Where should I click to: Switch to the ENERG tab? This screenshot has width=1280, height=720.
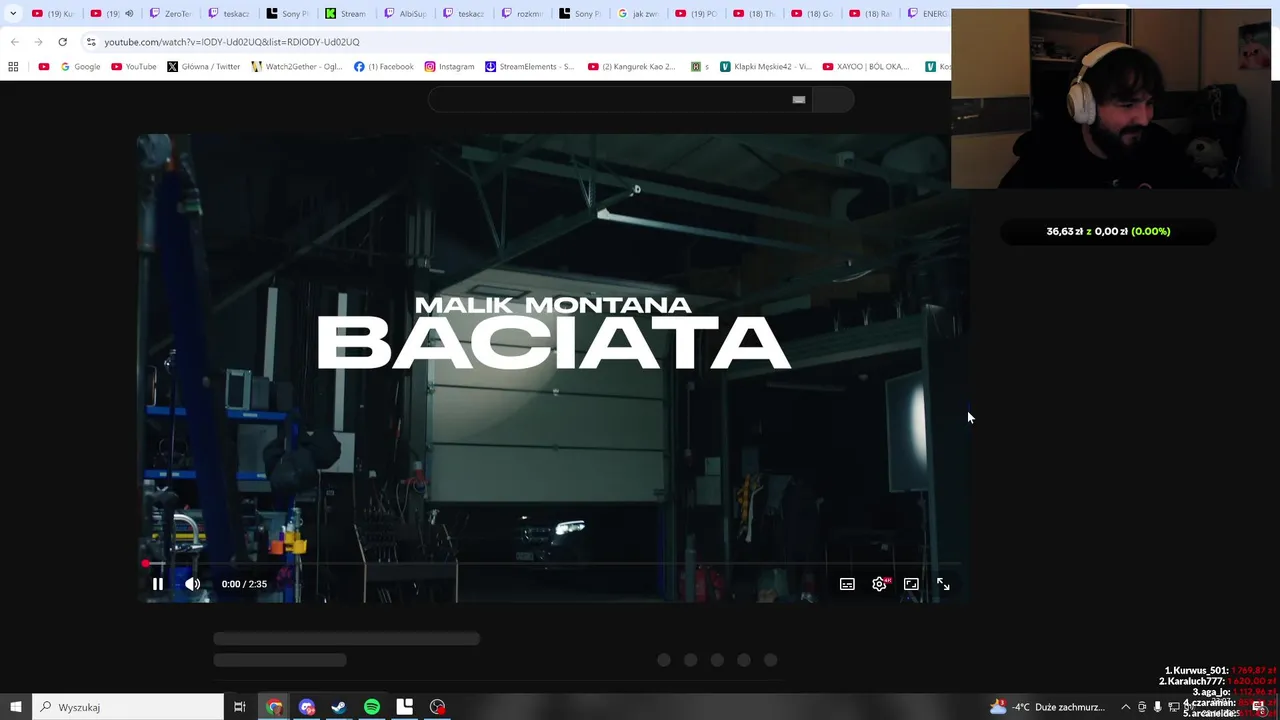pyautogui.click(x=926, y=14)
